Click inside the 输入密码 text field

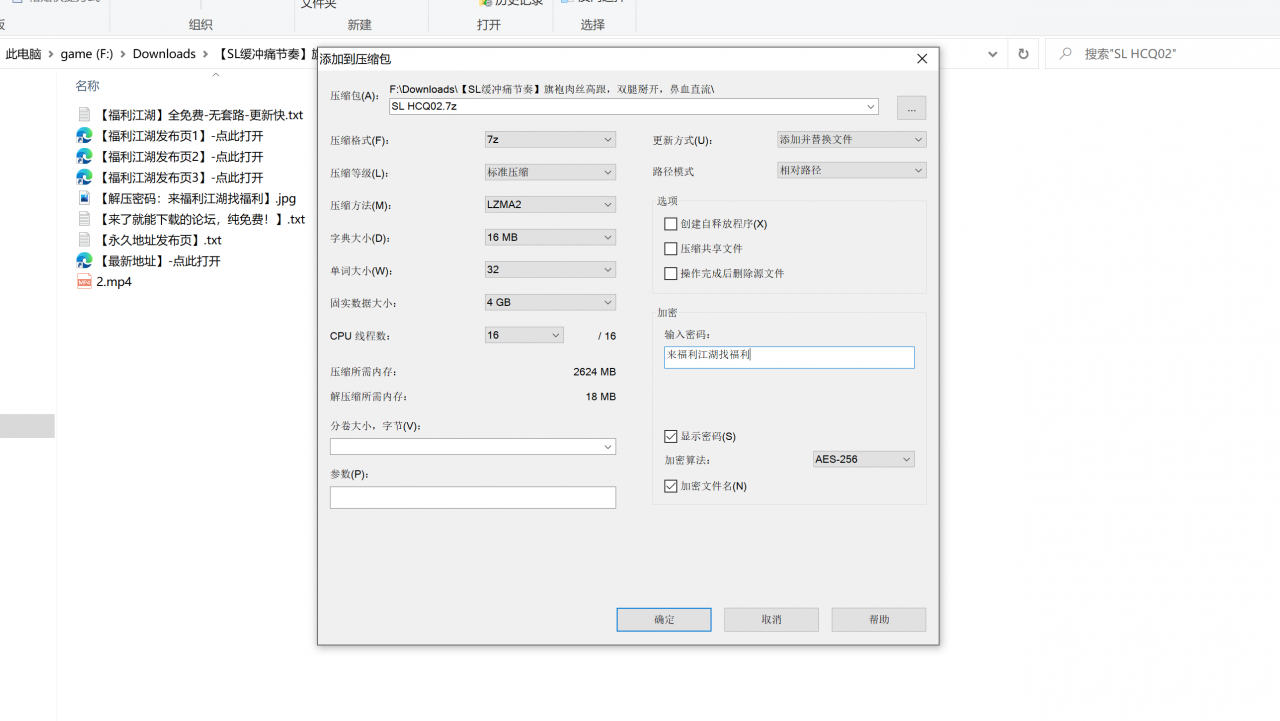pyautogui.click(x=789, y=357)
